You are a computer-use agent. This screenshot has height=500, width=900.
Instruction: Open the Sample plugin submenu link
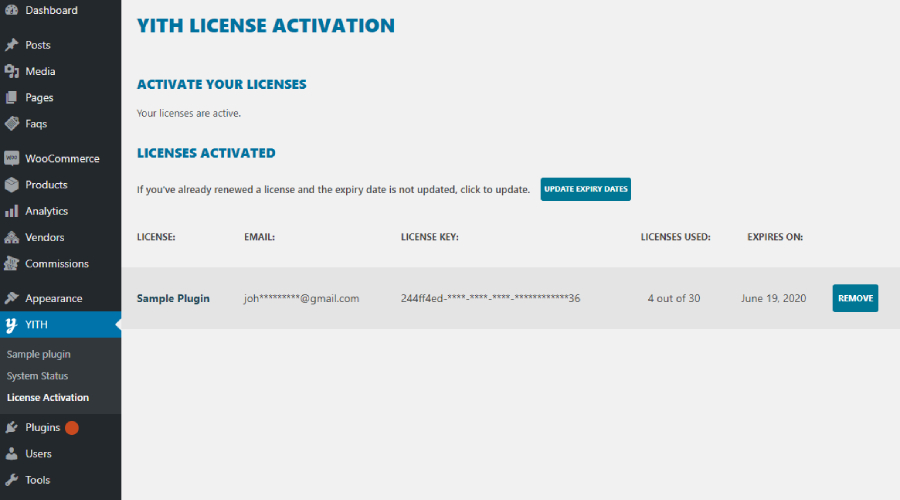point(38,354)
